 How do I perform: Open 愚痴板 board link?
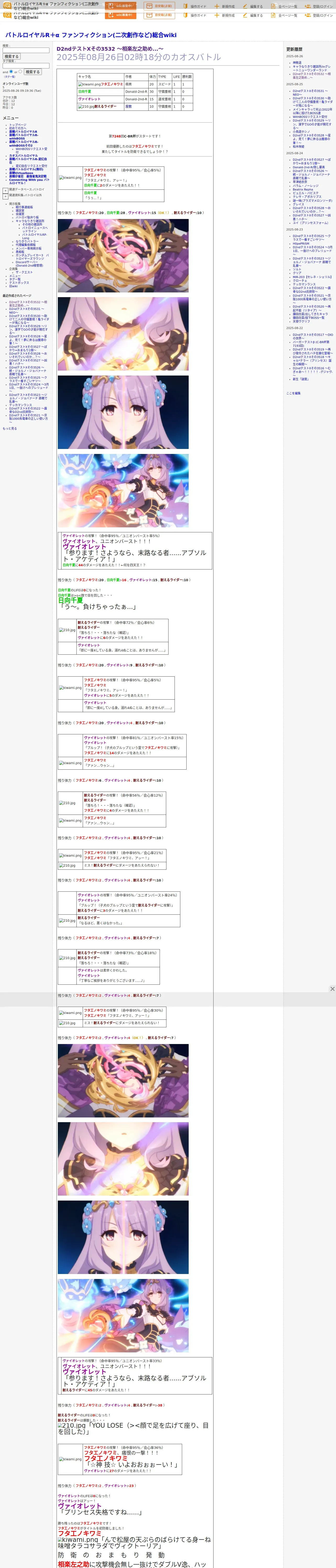click(20, 251)
